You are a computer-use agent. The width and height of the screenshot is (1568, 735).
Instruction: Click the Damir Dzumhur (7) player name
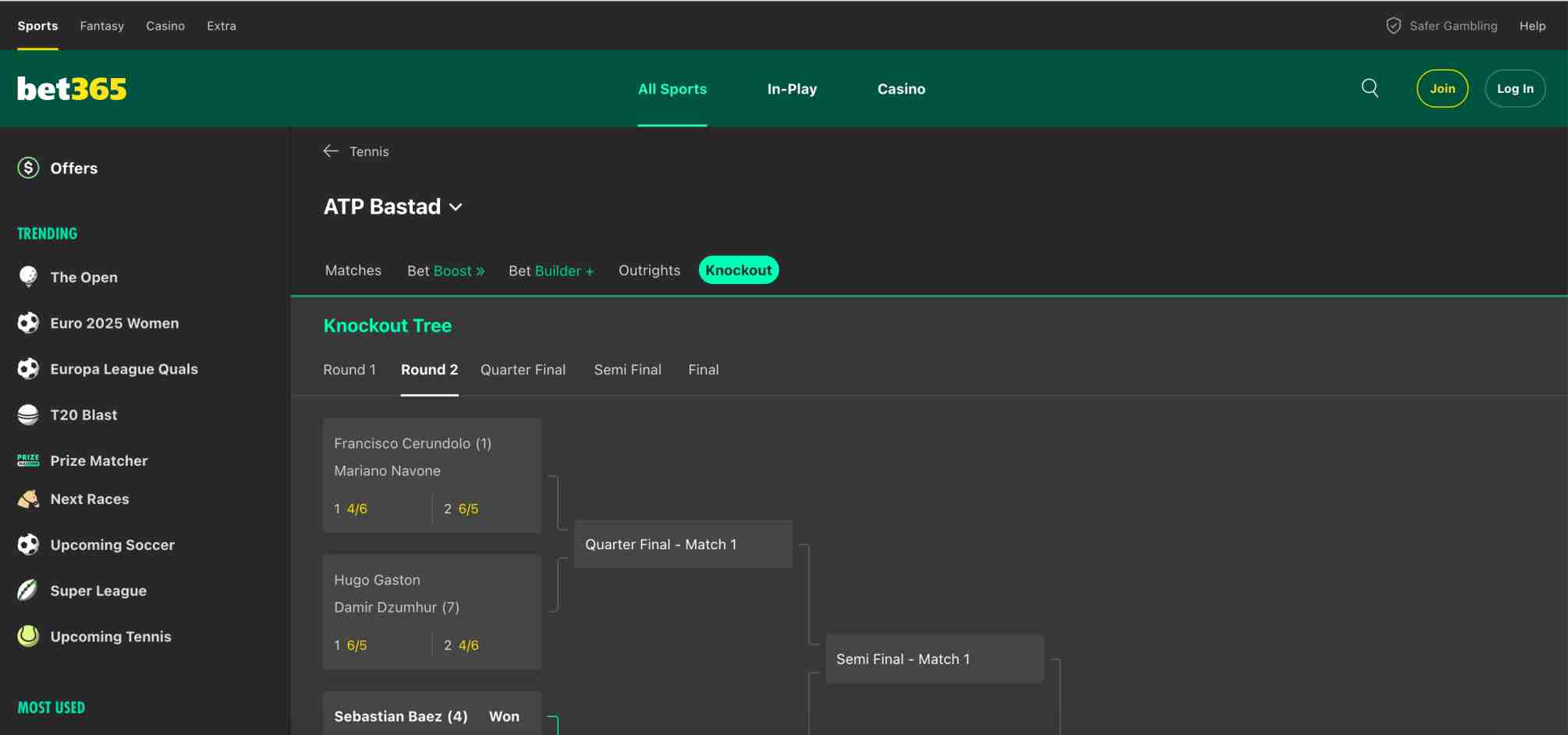click(x=397, y=607)
